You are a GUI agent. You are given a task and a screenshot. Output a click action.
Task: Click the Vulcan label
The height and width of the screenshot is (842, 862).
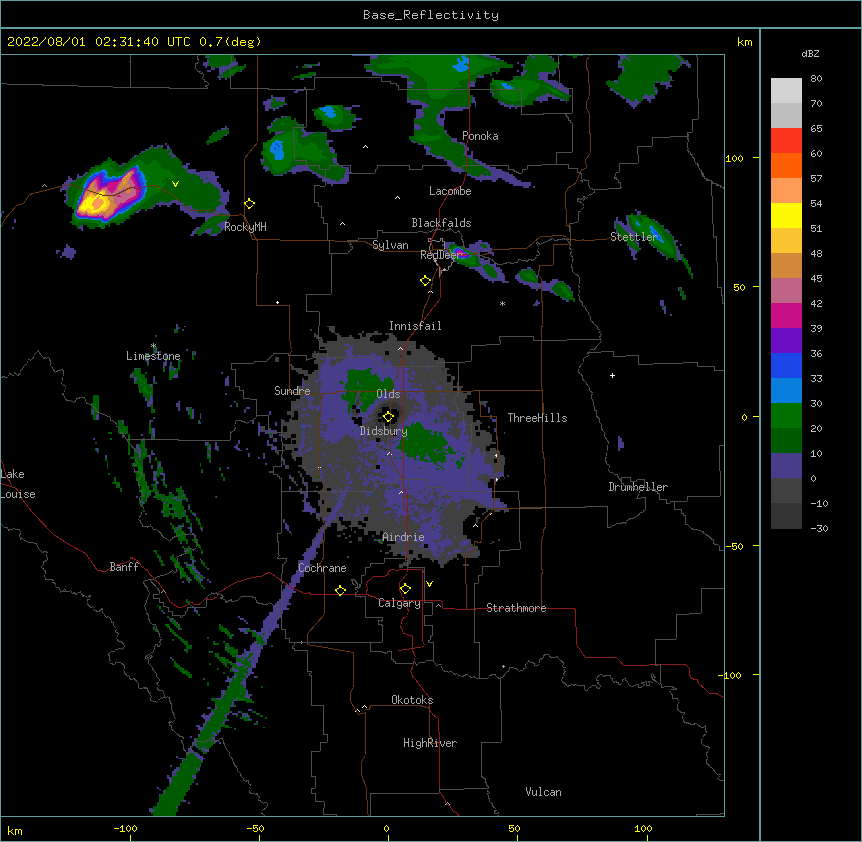pyautogui.click(x=543, y=792)
